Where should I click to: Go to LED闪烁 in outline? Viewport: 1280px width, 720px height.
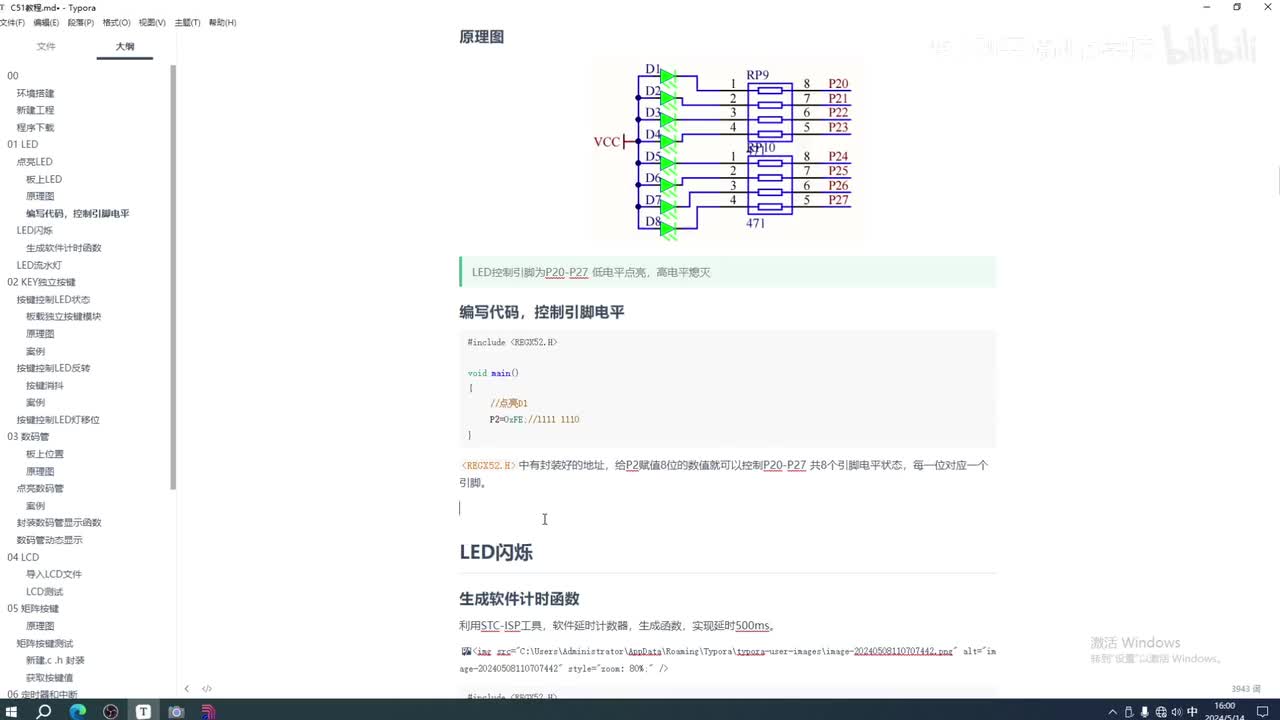(x=34, y=230)
